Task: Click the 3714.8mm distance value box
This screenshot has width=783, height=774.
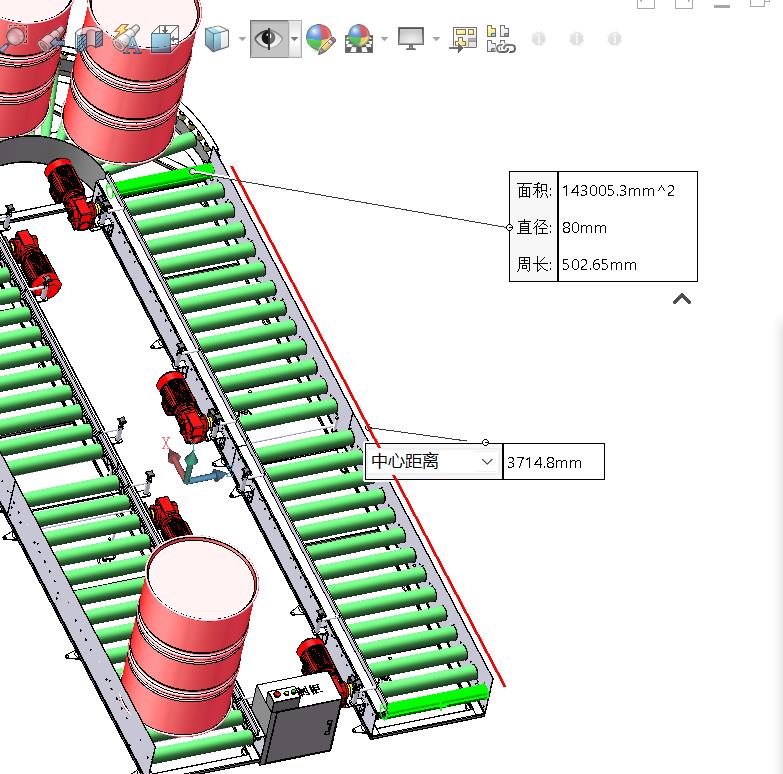Action: click(x=554, y=462)
